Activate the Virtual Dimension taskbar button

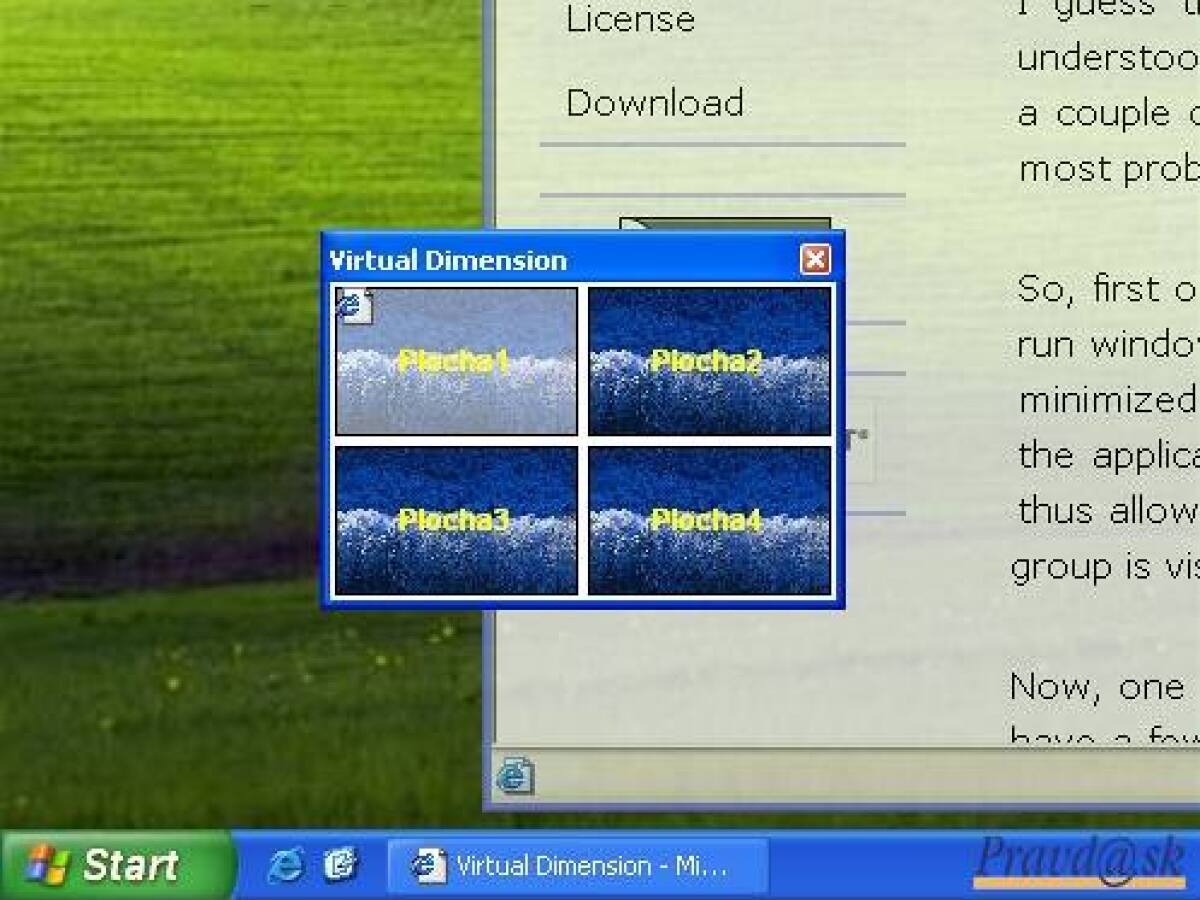(578, 866)
